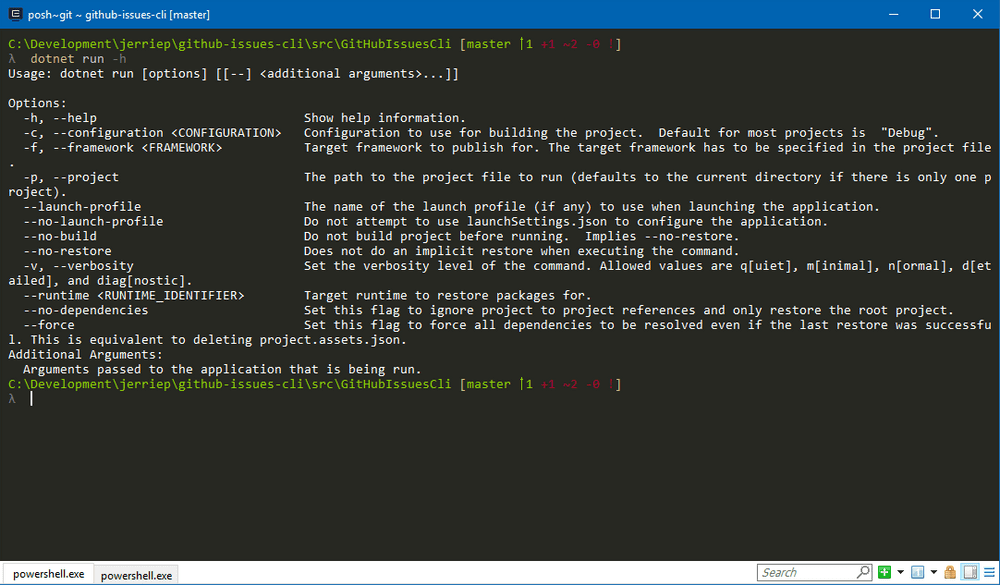Click the padlock lock icon in status bar
This screenshot has width=1000, height=585.
[950, 572]
